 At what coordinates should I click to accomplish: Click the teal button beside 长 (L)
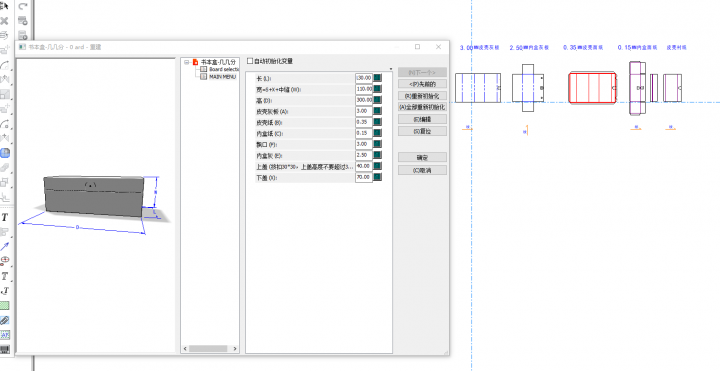[x=377, y=78]
